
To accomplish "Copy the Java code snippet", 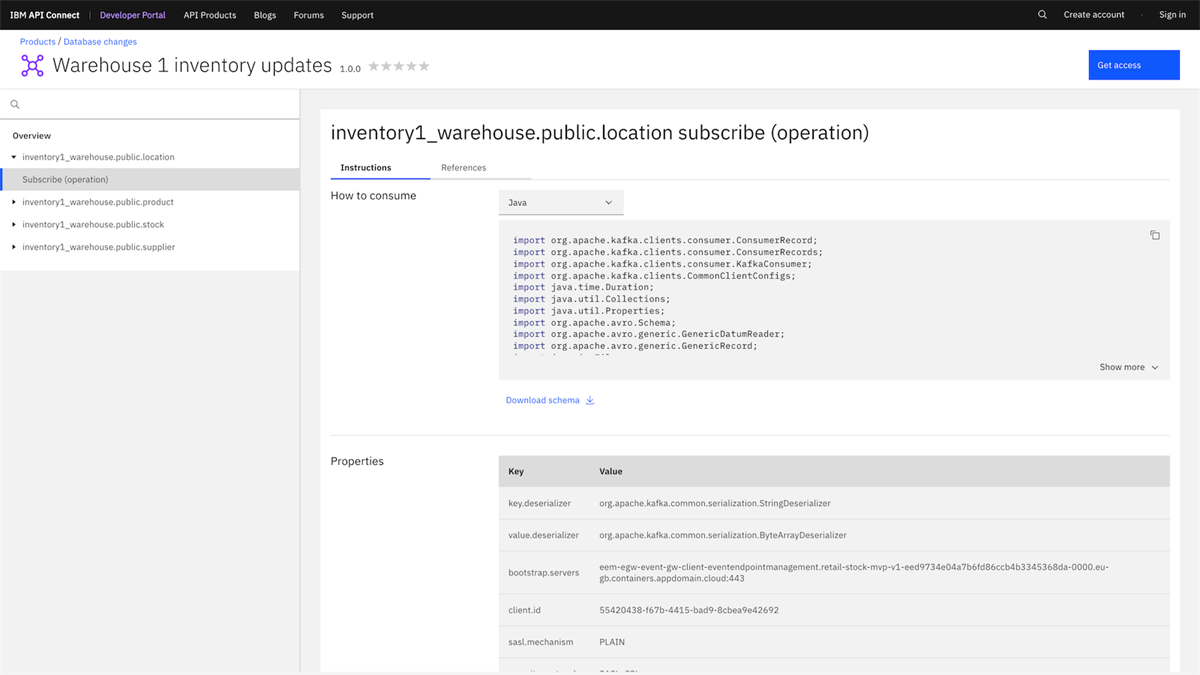I will coord(1155,234).
